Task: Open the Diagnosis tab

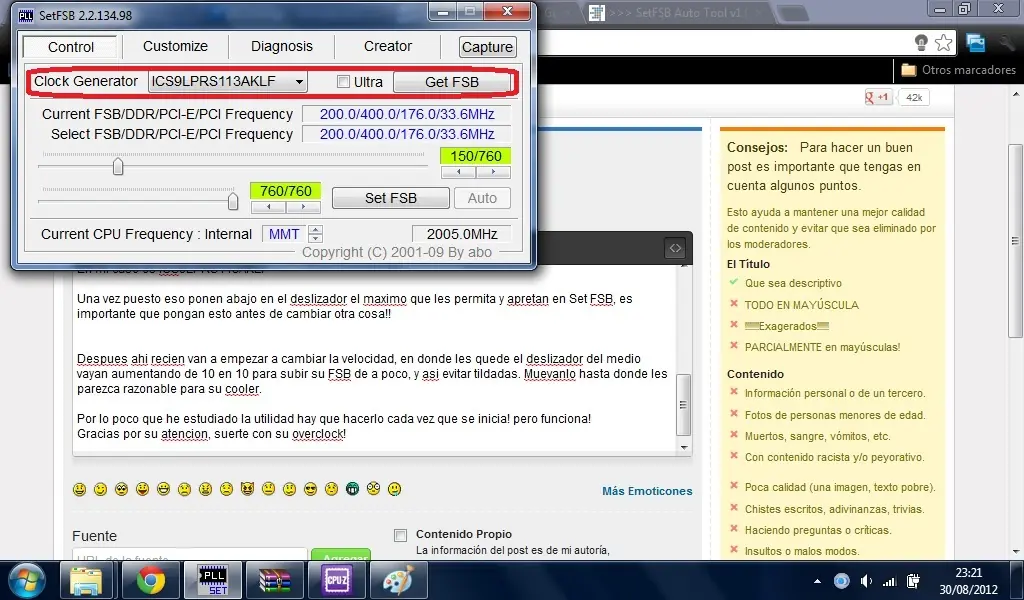Action: pyautogui.click(x=281, y=46)
